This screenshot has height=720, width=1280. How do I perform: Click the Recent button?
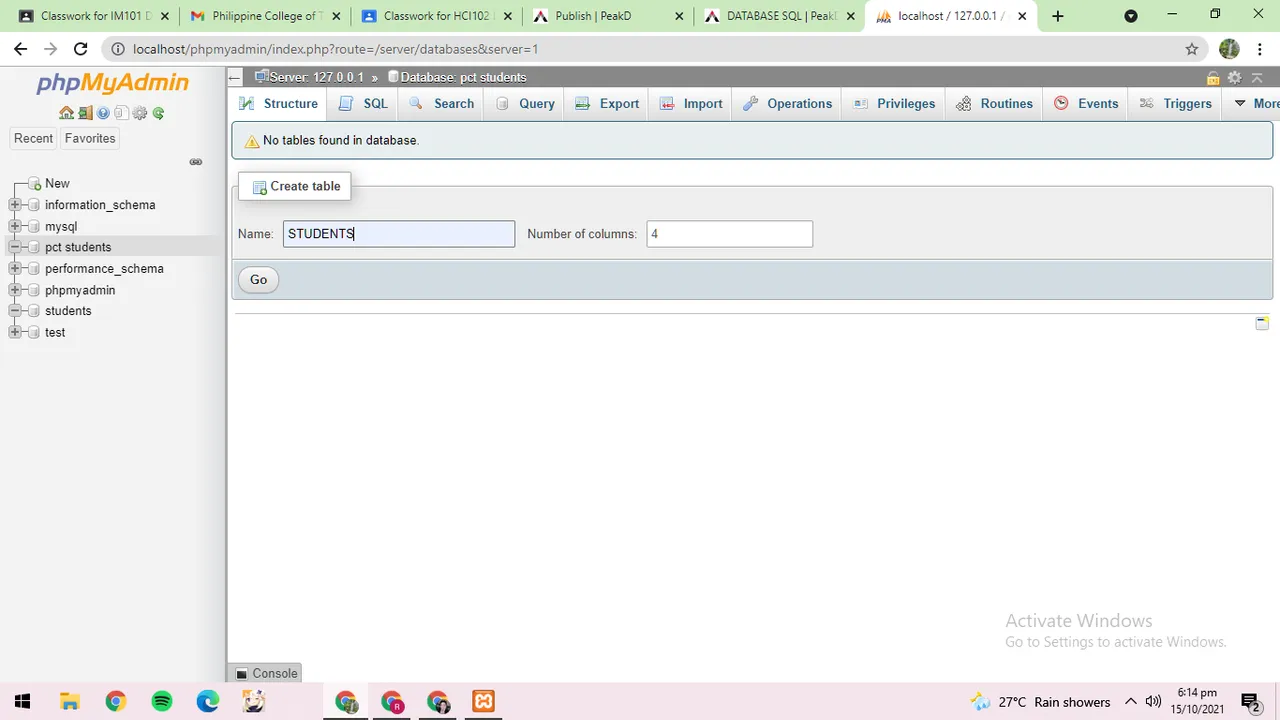click(x=33, y=139)
